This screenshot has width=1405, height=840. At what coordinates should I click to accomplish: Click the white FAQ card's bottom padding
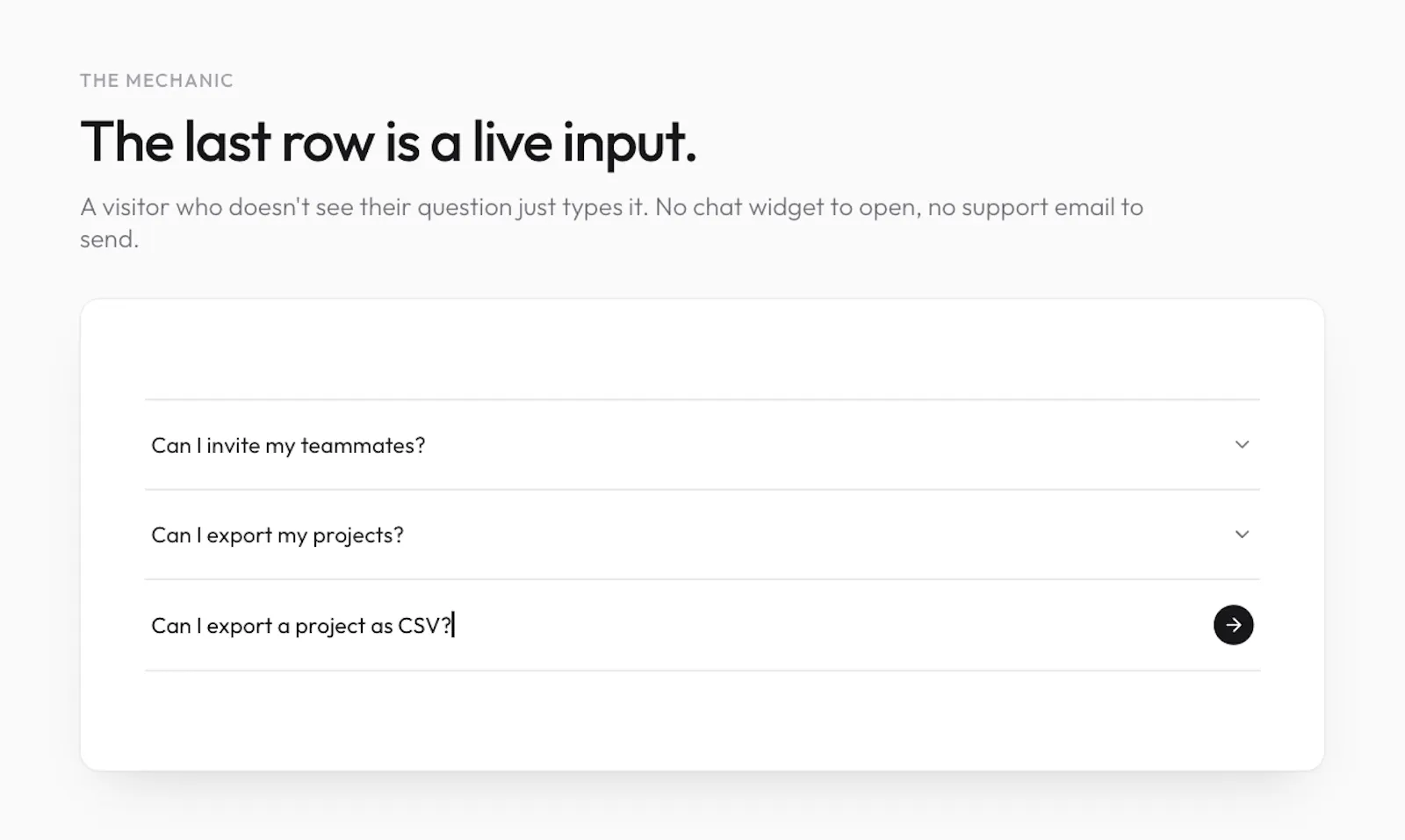(702, 720)
